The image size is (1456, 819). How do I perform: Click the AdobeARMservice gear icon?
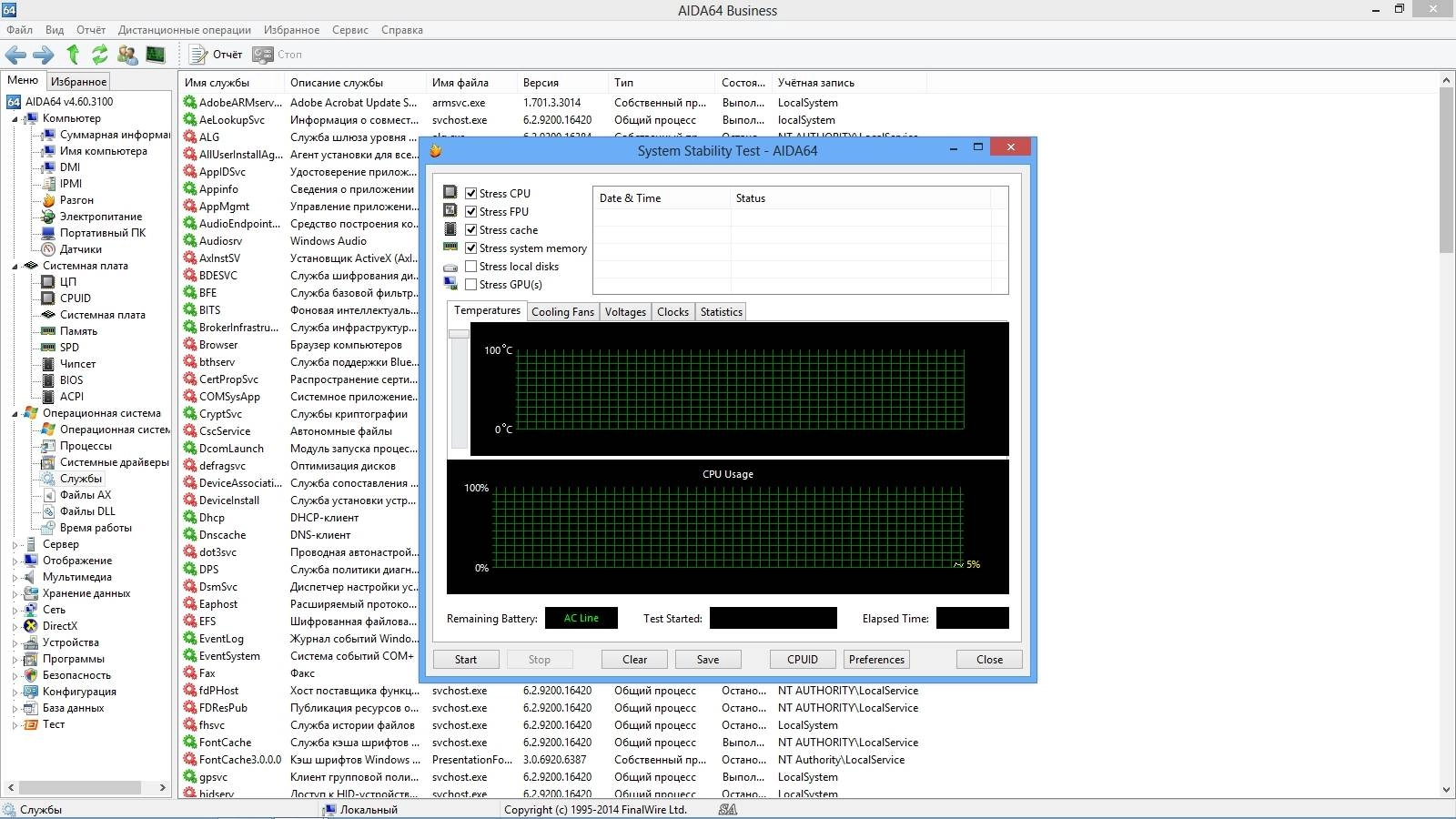189,103
